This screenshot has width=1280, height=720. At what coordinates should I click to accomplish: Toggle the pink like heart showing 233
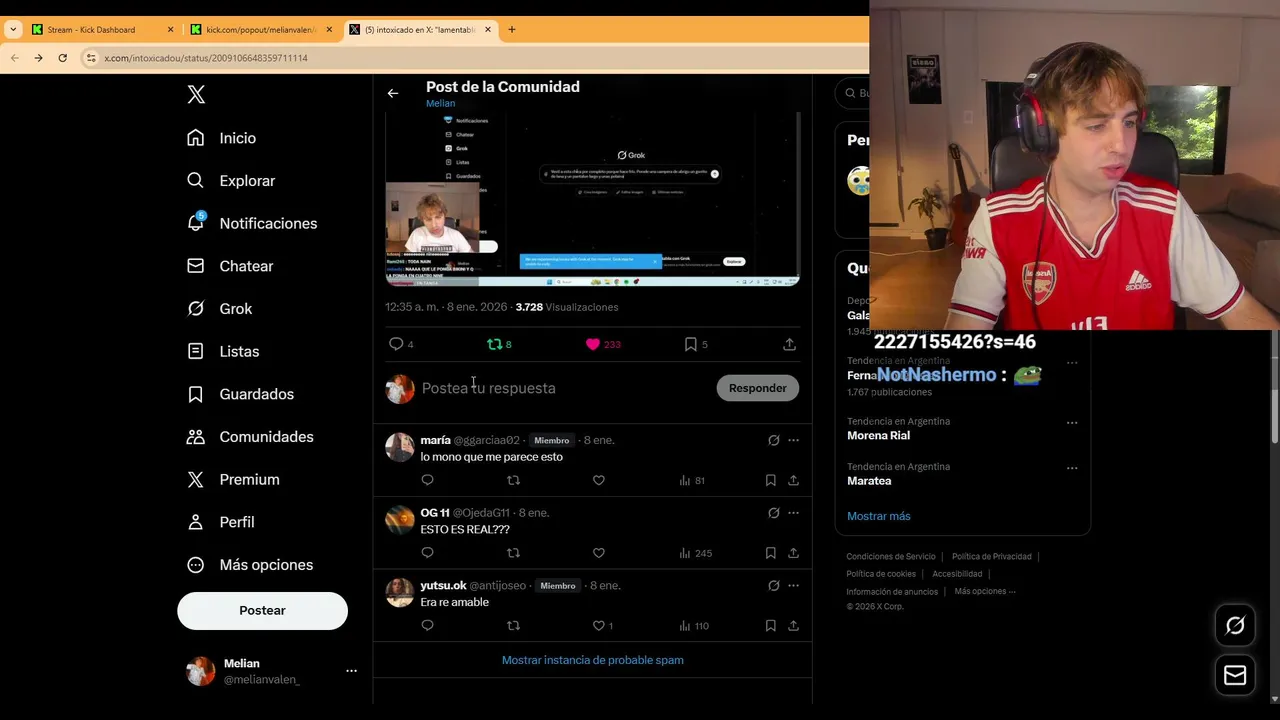603,344
